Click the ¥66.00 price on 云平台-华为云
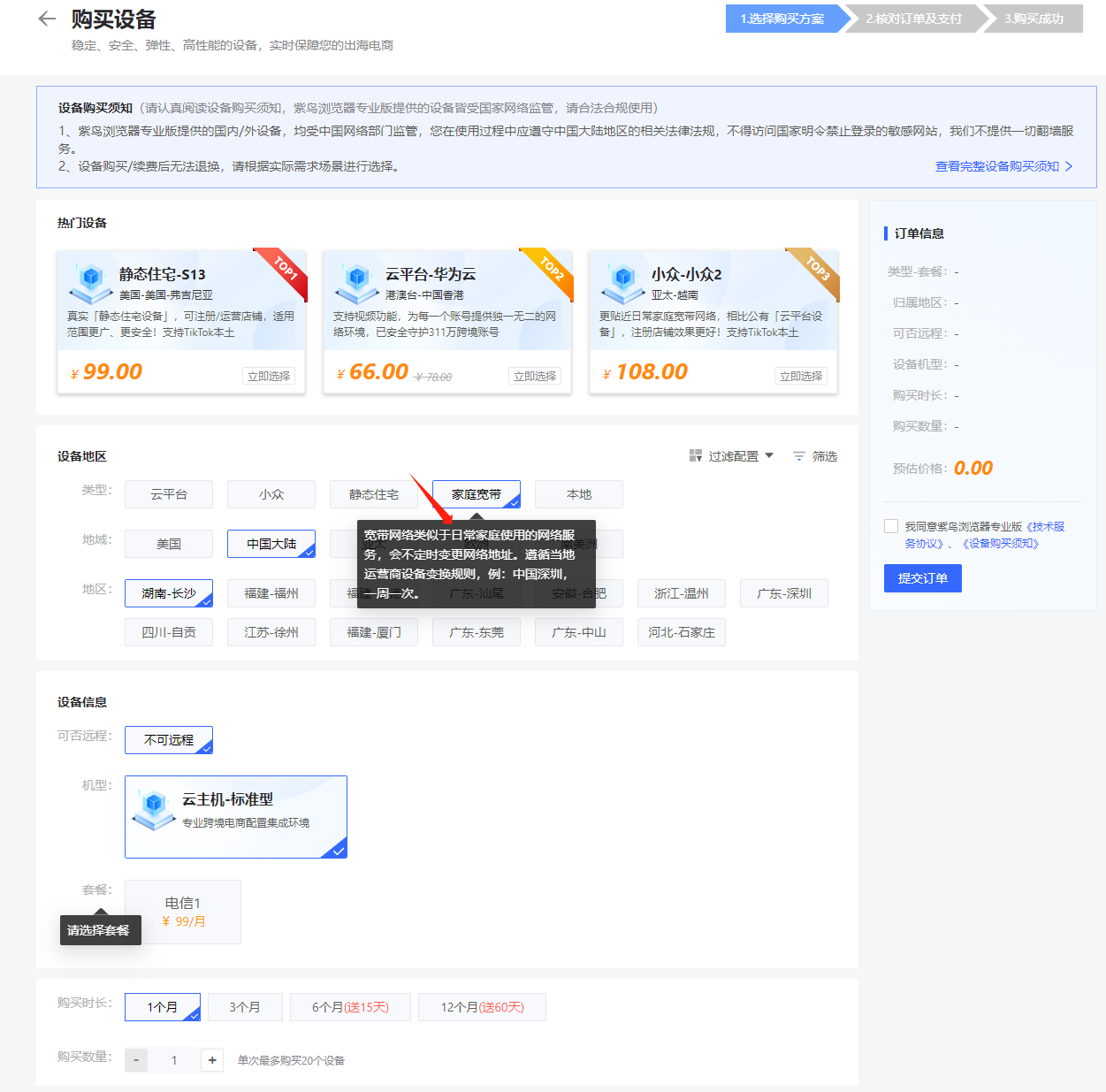This screenshot has width=1106, height=1092. [x=372, y=372]
